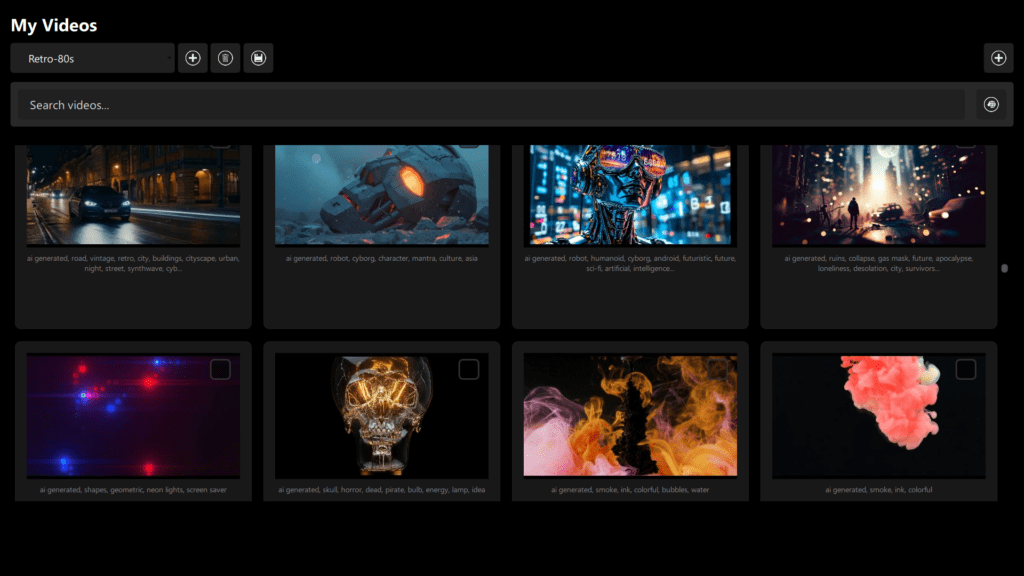Click the floppy disk save icon
This screenshot has width=1024, height=576.
pos(258,58)
